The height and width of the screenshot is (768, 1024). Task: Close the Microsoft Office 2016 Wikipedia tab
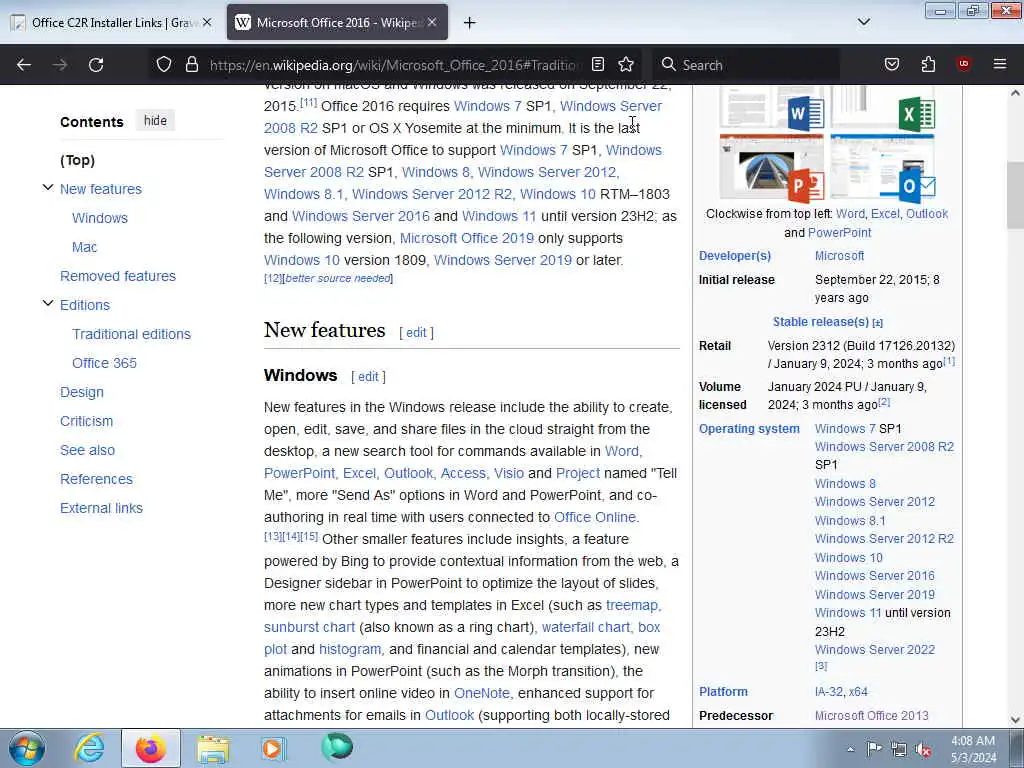pyautogui.click(x=432, y=22)
